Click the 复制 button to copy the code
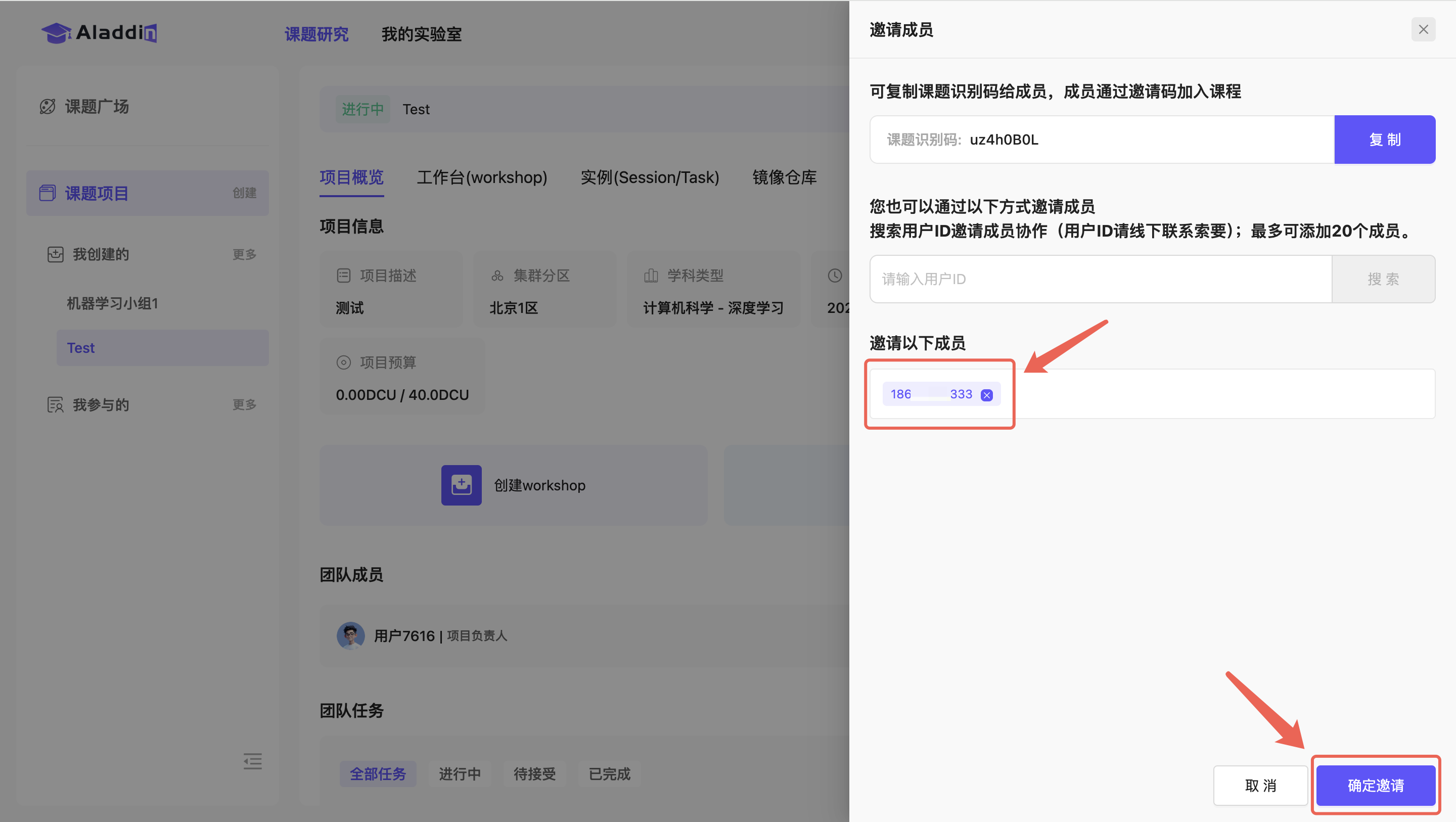The height and width of the screenshot is (822, 1456). [1384, 140]
